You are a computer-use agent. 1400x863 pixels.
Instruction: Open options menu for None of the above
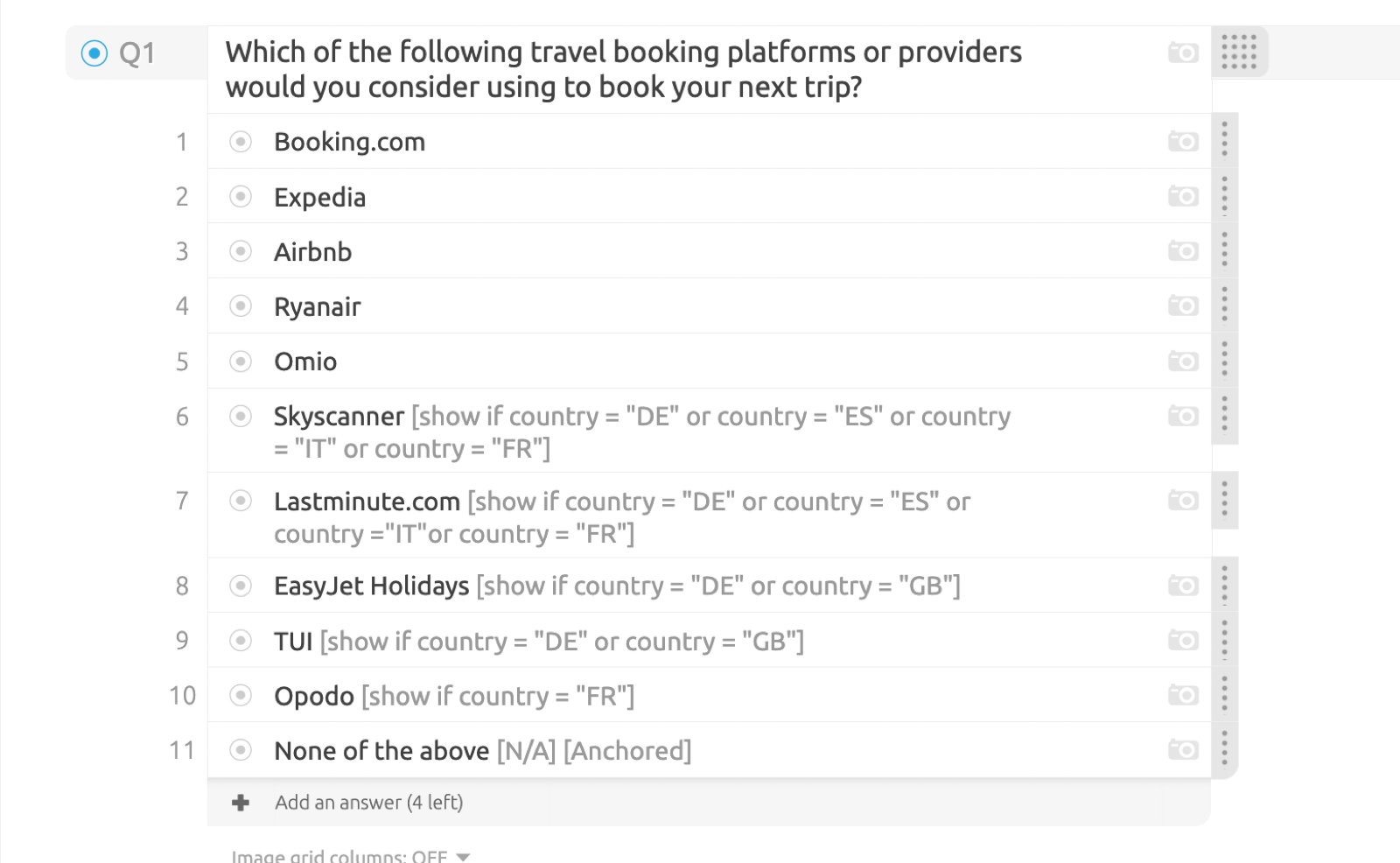pyautogui.click(x=1224, y=749)
